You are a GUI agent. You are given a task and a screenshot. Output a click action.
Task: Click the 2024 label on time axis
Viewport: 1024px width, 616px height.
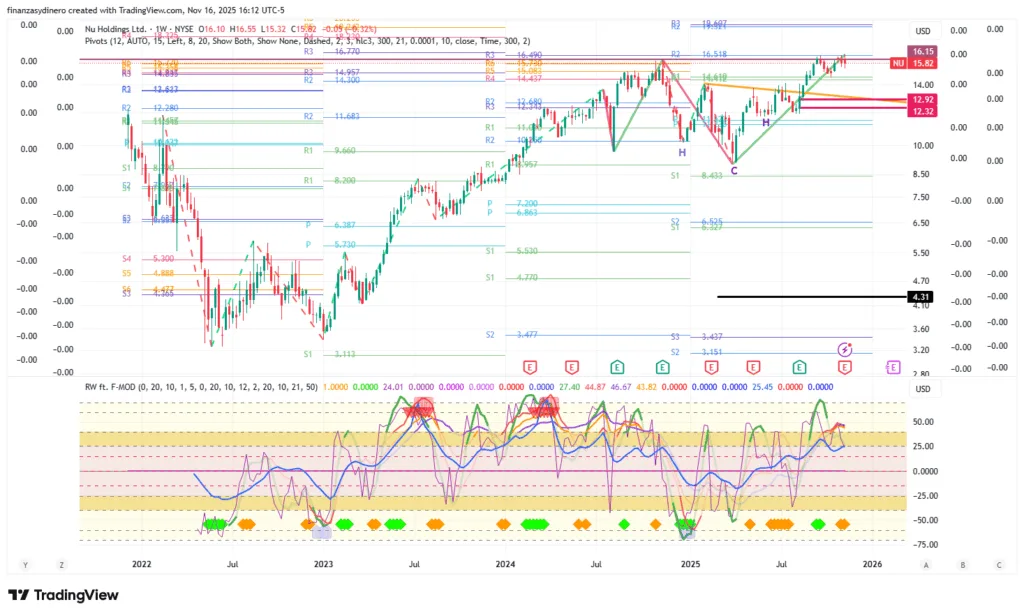pyautogui.click(x=505, y=565)
